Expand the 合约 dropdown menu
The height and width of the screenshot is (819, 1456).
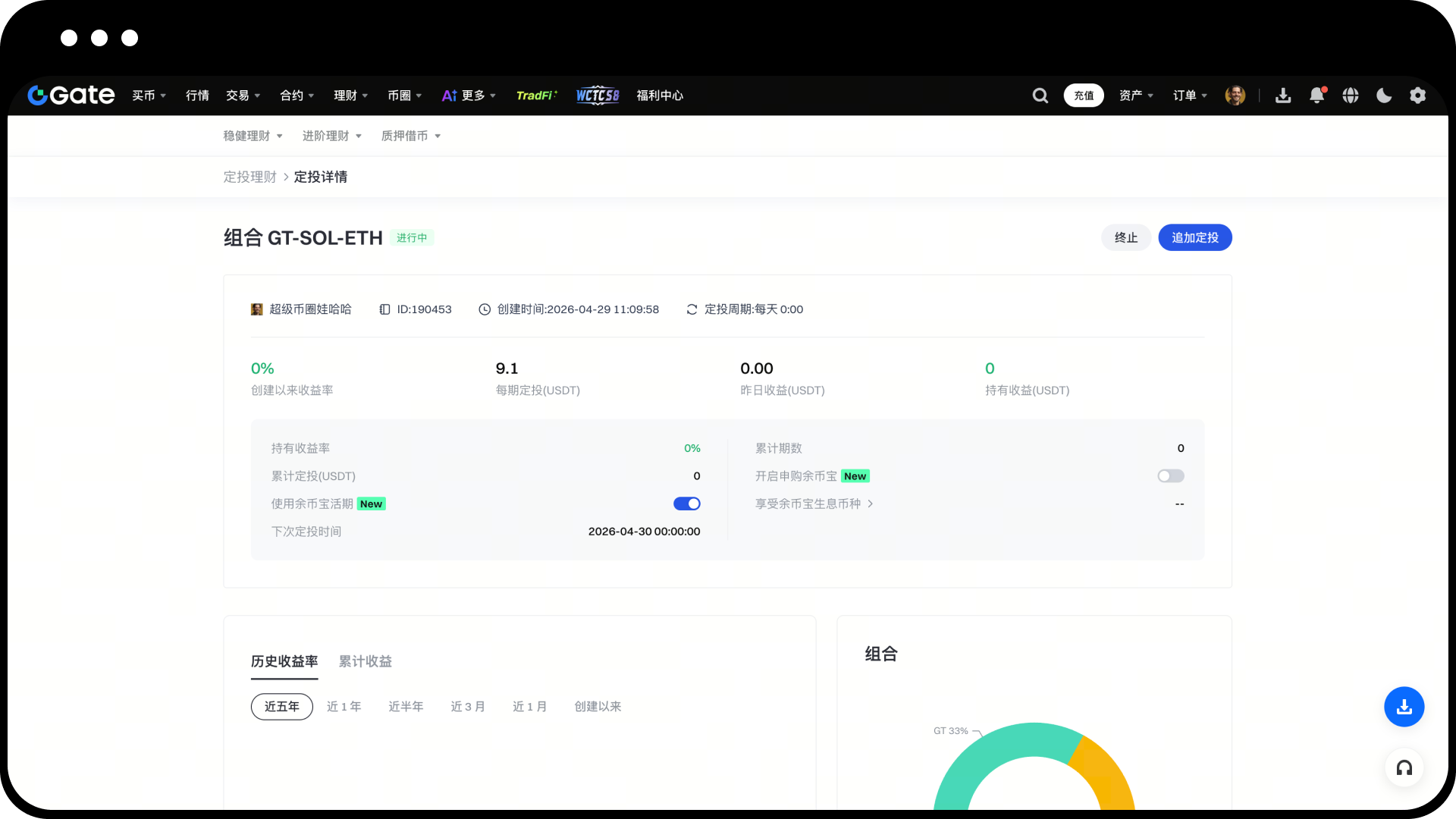(x=297, y=96)
